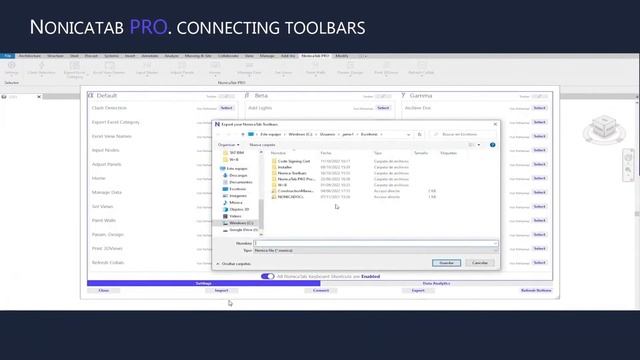Click the Export button in NonicaTab settings
Image resolution: width=640 pixels, height=360 pixels.
(418, 291)
